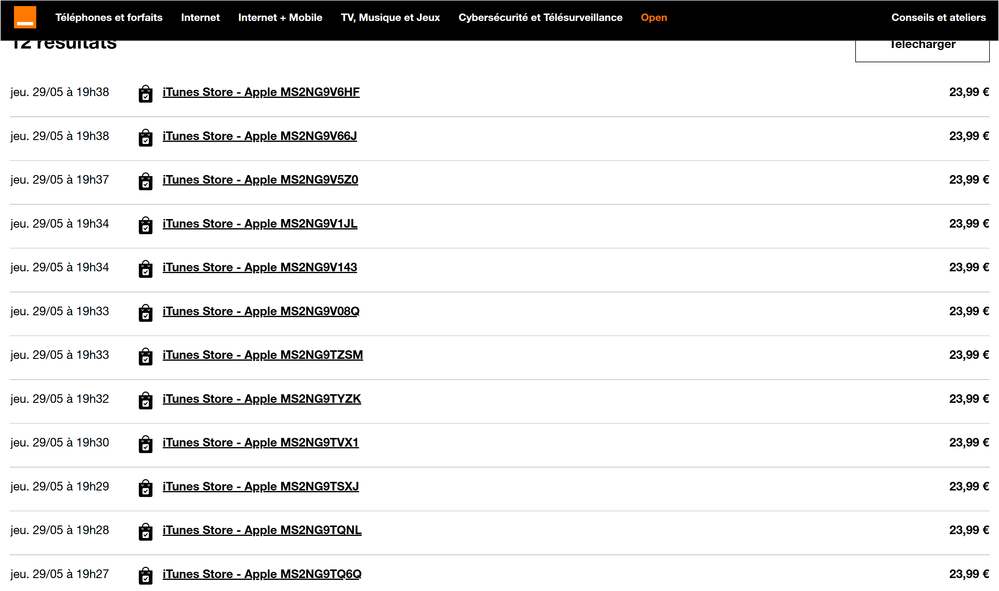Click 23,99 € amount on MS2NG9V143 row

[969, 267]
